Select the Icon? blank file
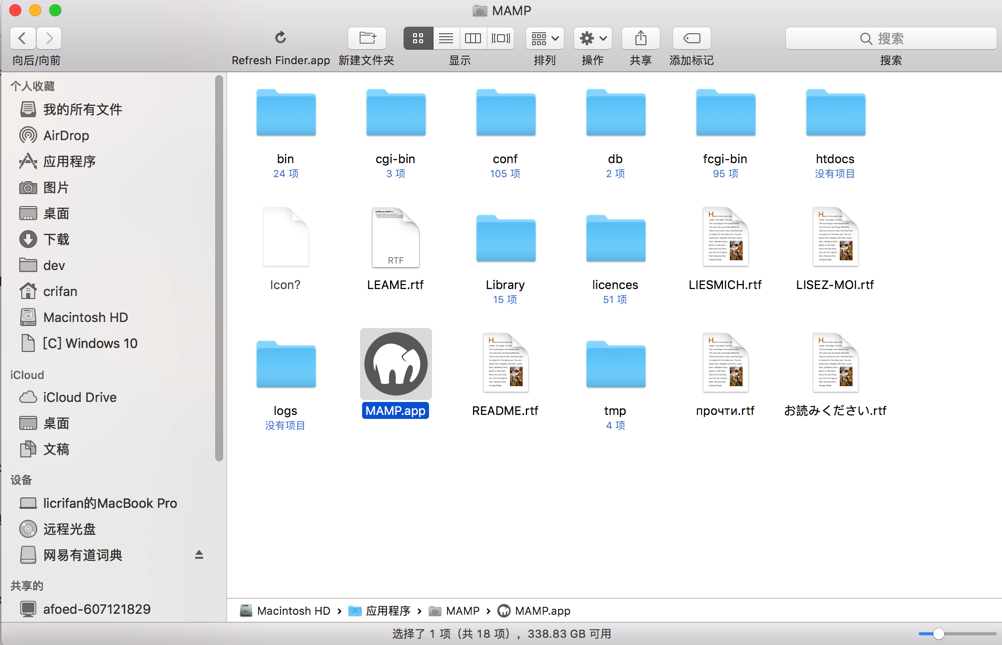The height and width of the screenshot is (645, 1002). click(x=286, y=237)
